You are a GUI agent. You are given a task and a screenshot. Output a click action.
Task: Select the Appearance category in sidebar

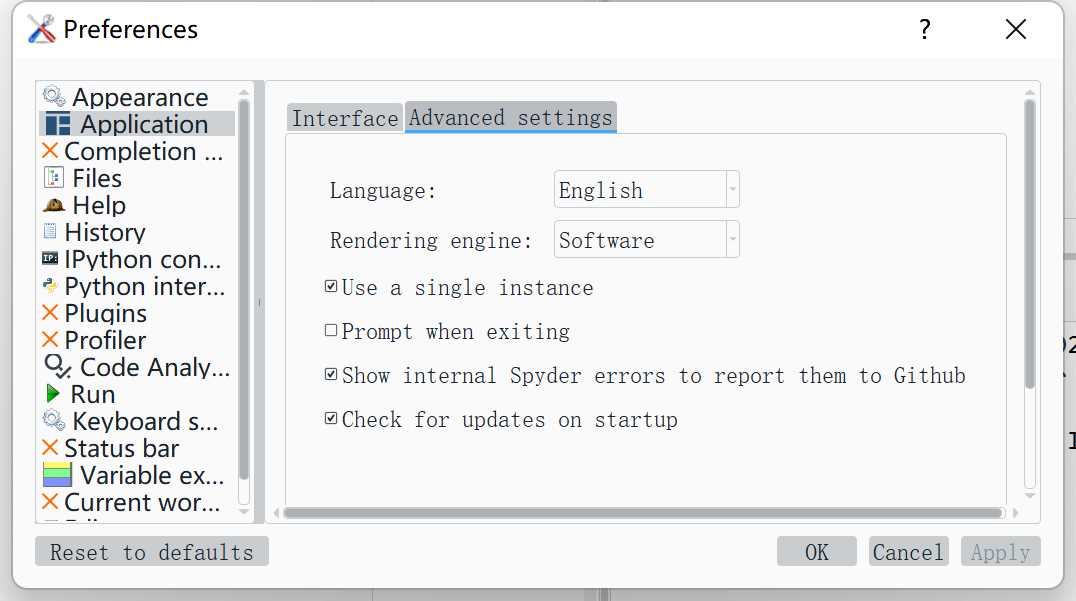tap(140, 96)
